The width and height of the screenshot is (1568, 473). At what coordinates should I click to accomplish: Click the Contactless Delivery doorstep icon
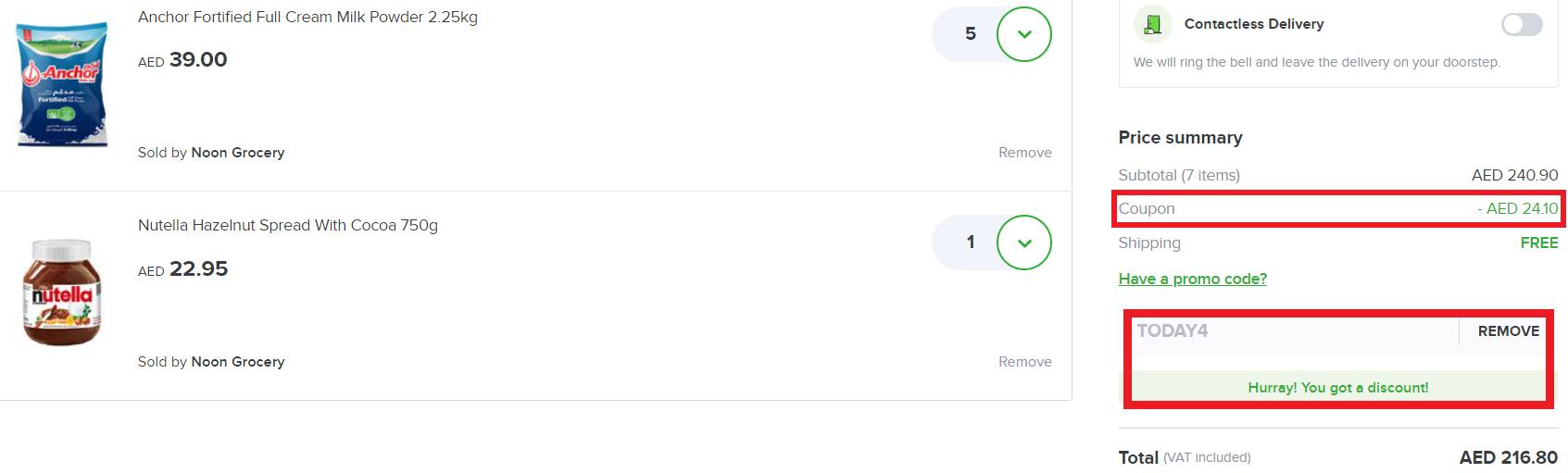[x=1152, y=24]
